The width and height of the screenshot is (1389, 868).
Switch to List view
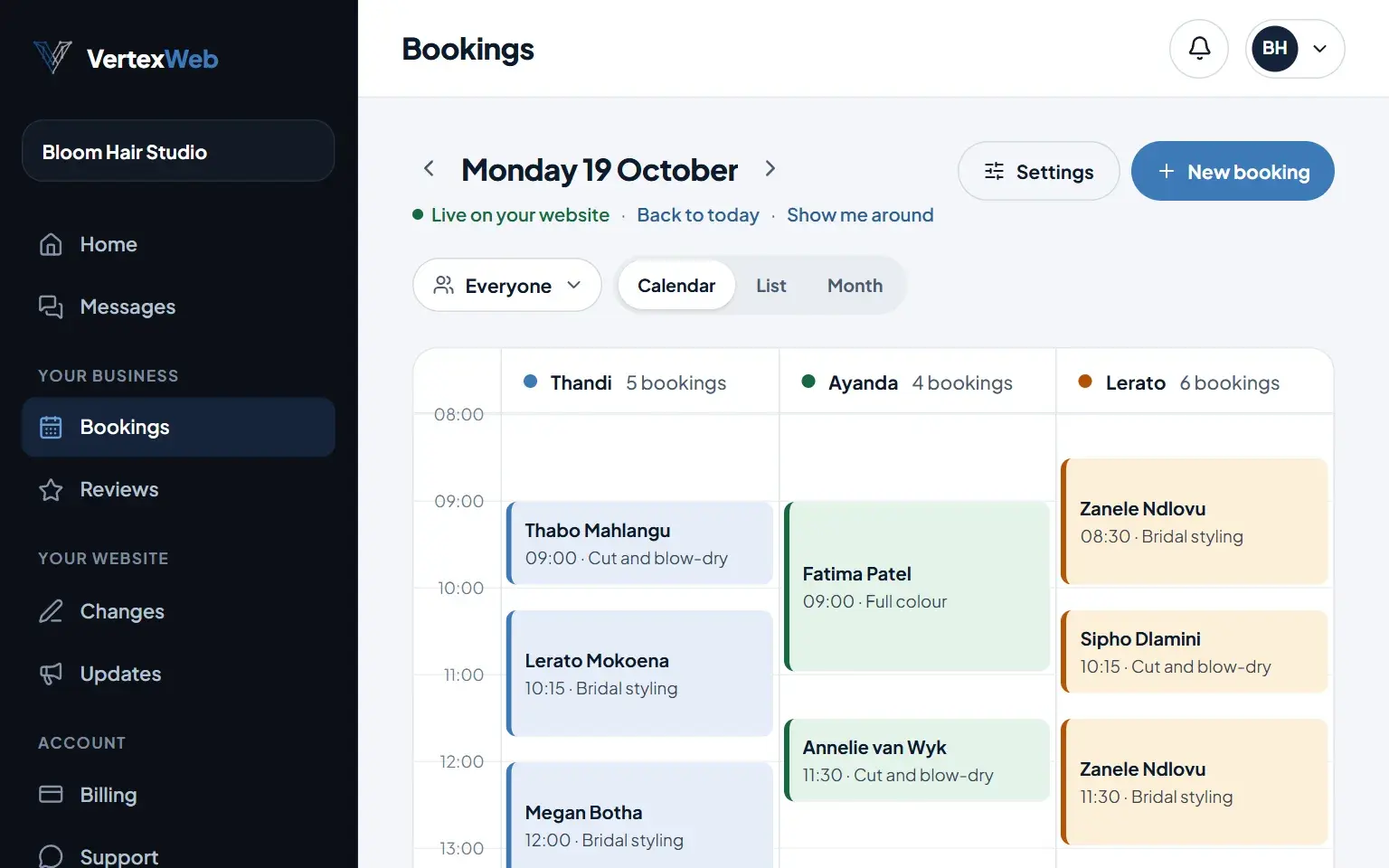[771, 286]
